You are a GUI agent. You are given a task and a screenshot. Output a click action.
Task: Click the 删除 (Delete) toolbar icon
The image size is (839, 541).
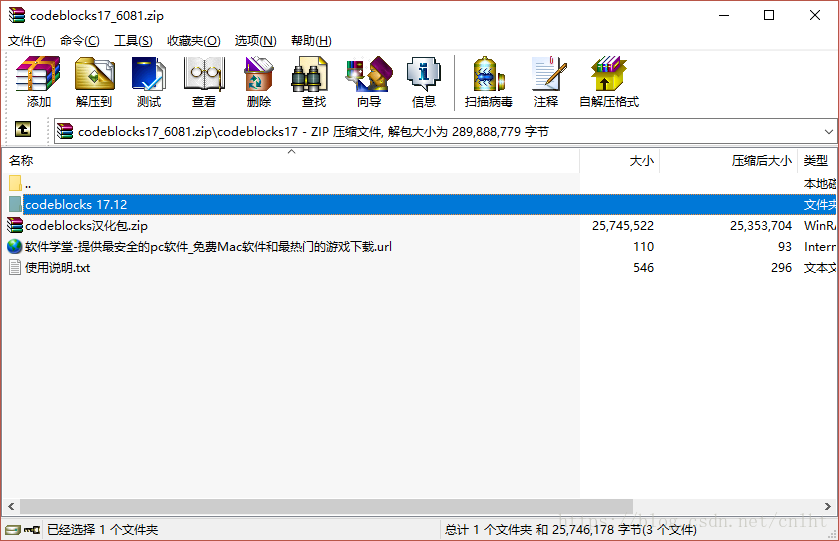click(x=259, y=74)
